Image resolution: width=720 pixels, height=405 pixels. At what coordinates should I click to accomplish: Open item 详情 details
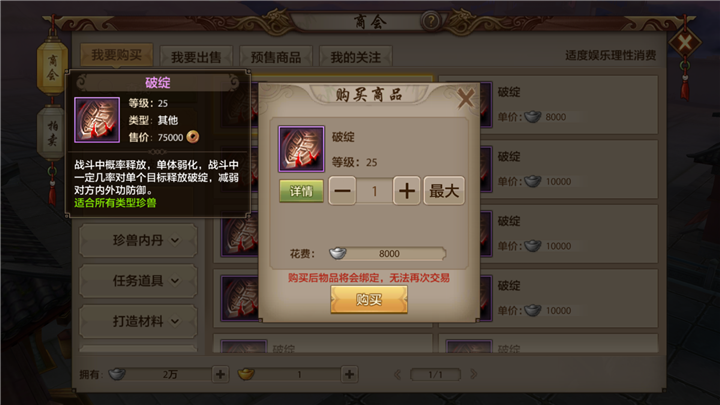pyautogui.click(x=301, y=191)
